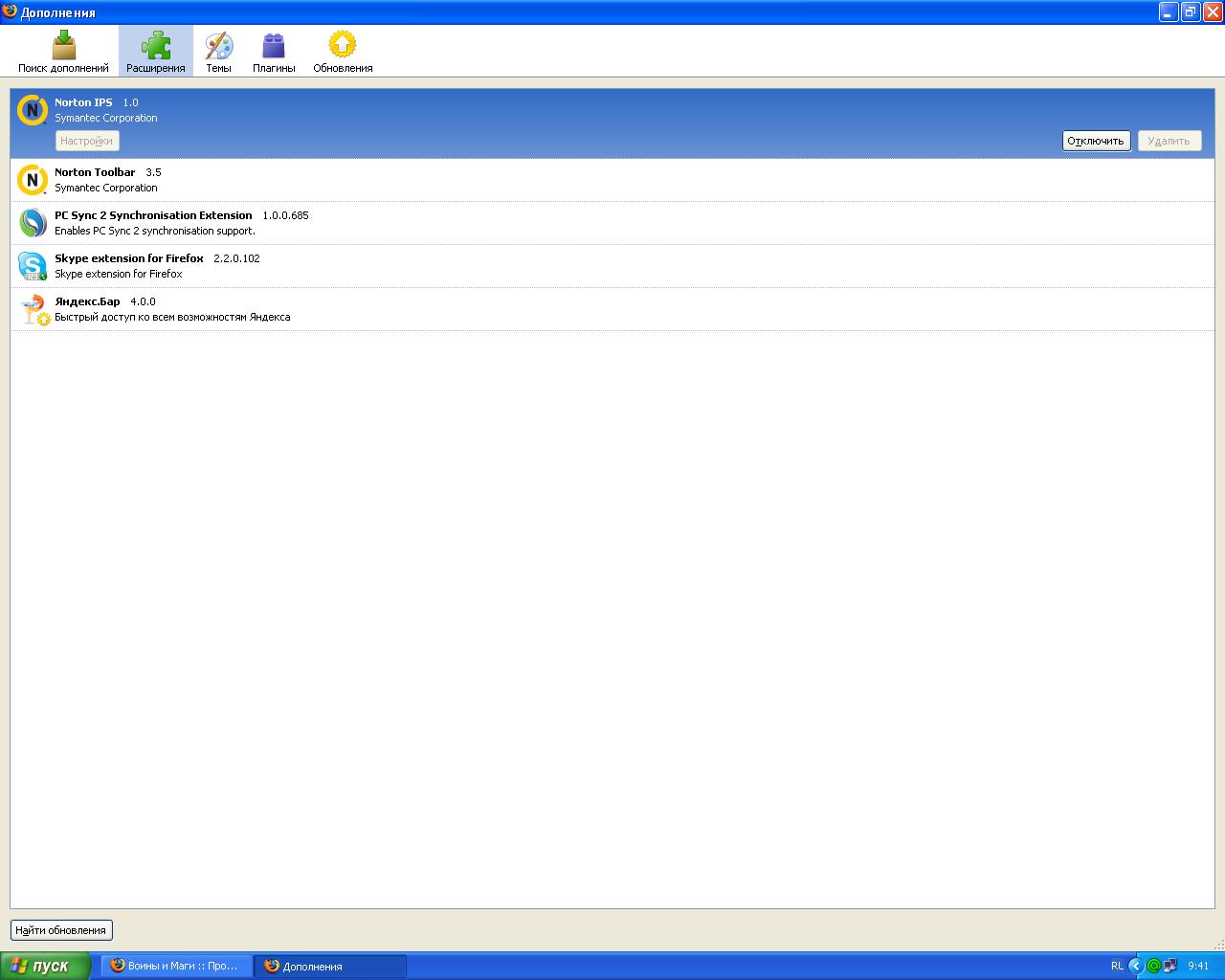Screen dimensions: 1225x980
Task: Open the Поиск дополнений section
Action: click(63, 52)
